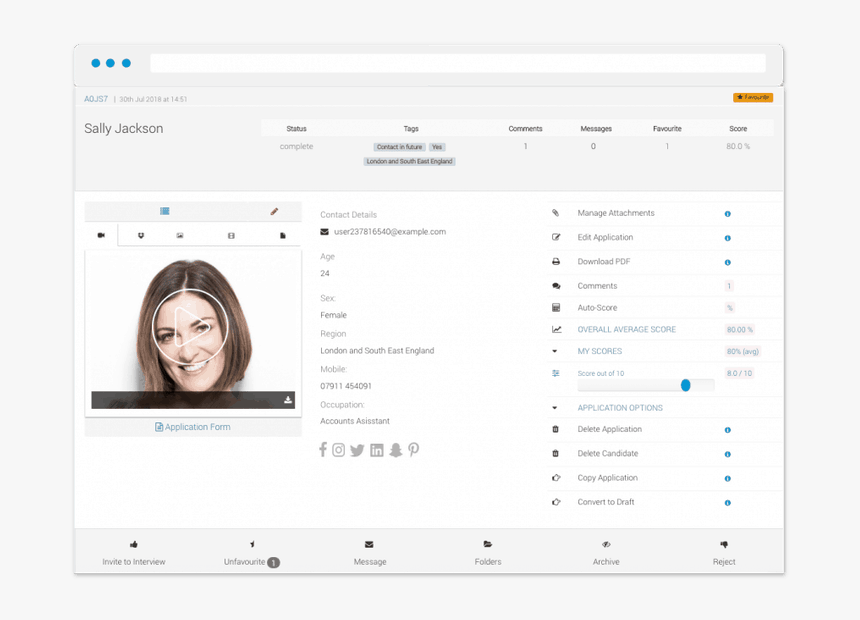Unfavourite the candidate in bottom bar
The image size is (860, 620).
pos(251,553)
